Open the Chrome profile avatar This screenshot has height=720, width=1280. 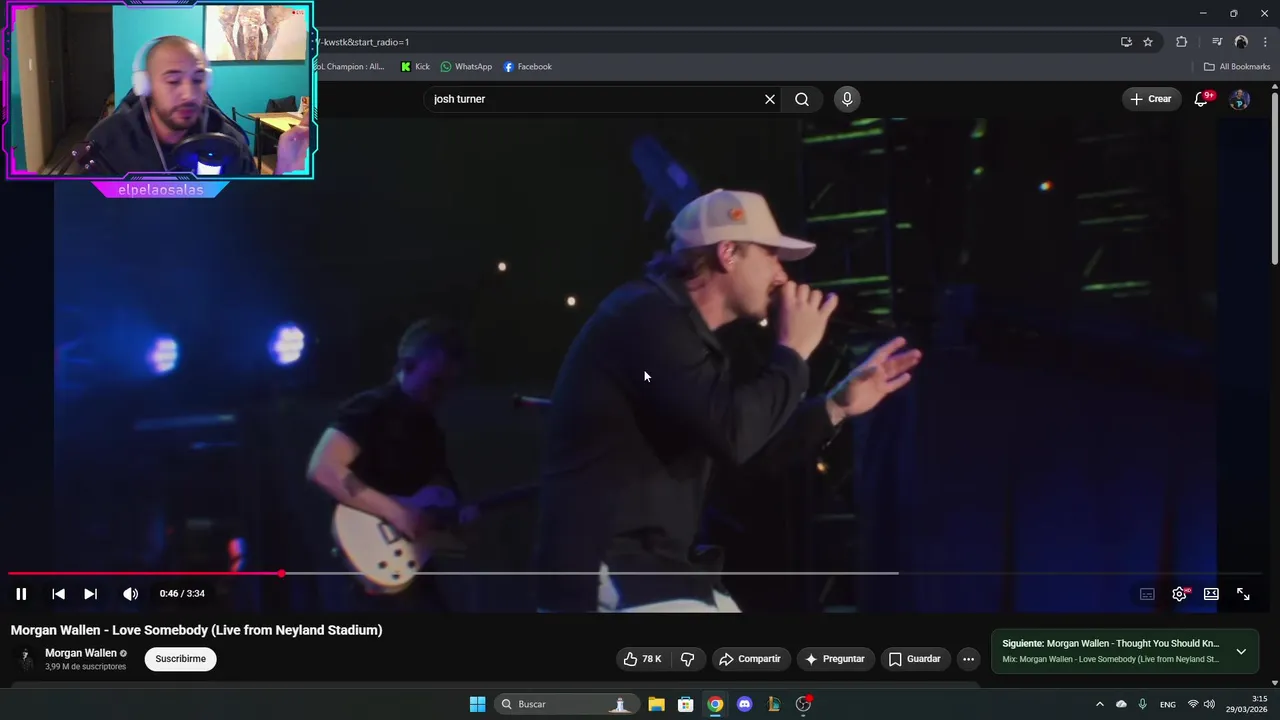(x=1241, y=42)
